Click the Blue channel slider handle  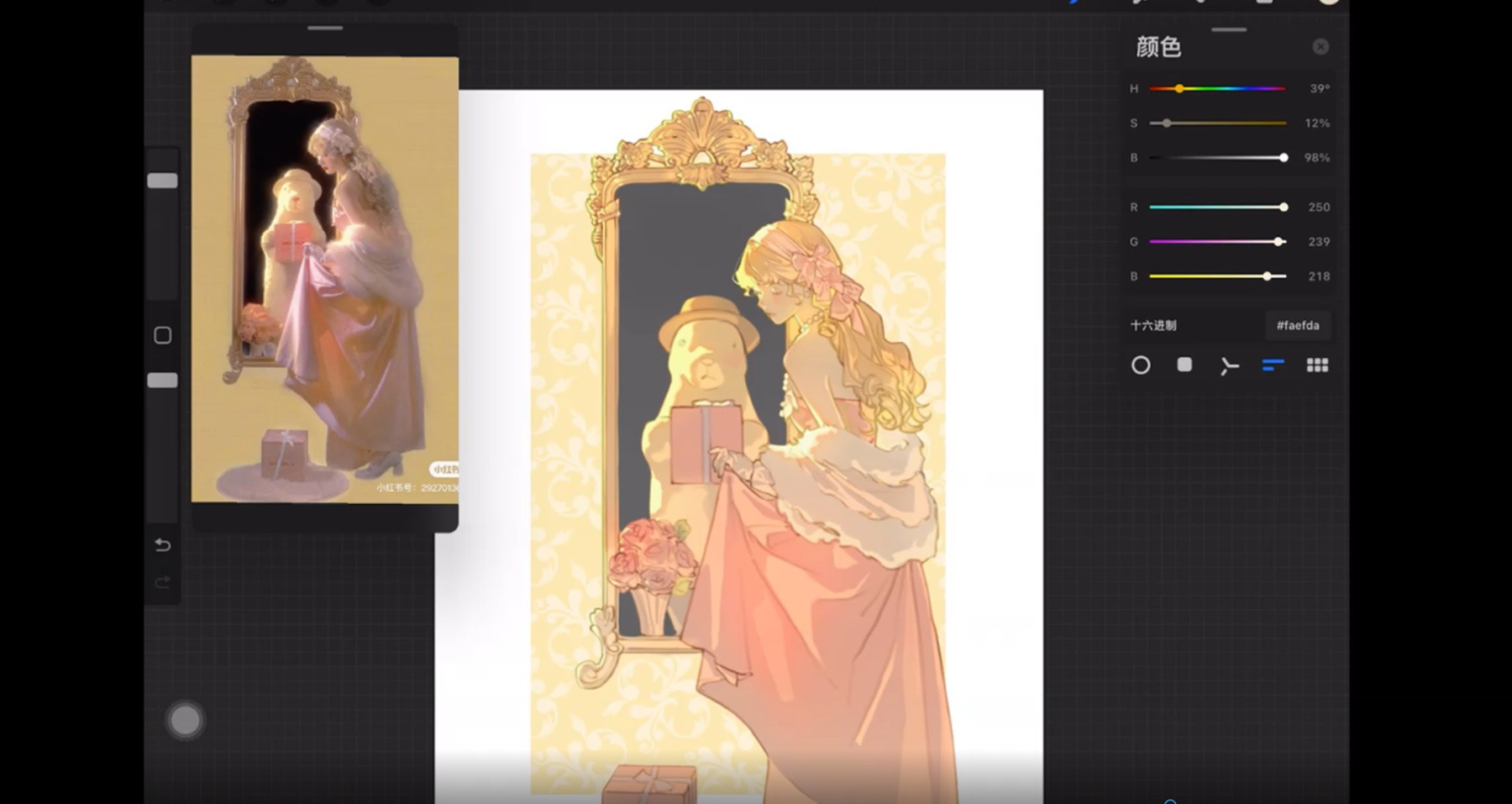[1268, 276]
